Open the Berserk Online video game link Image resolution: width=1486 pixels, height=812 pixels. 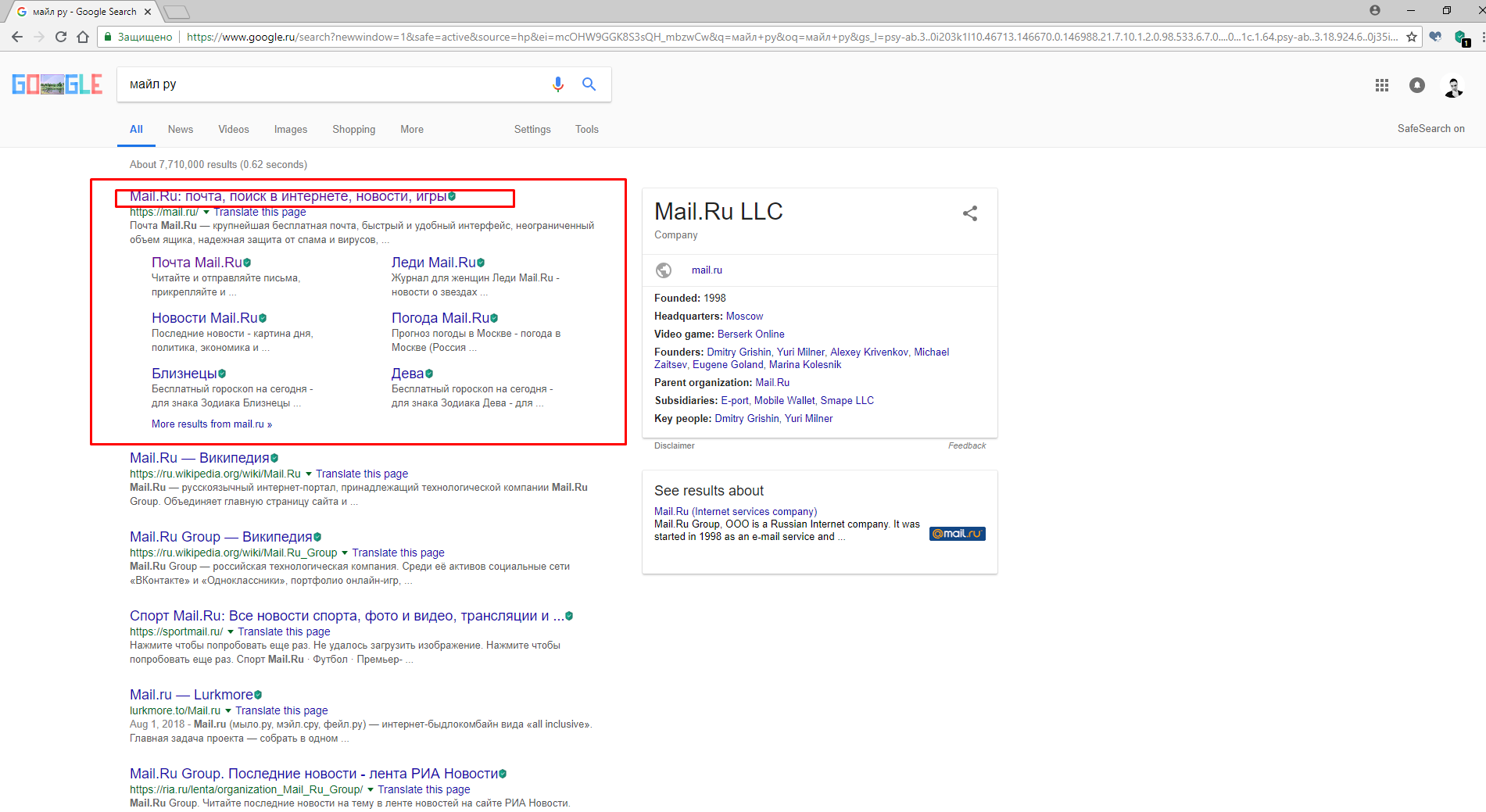click(x=750, y=334)
